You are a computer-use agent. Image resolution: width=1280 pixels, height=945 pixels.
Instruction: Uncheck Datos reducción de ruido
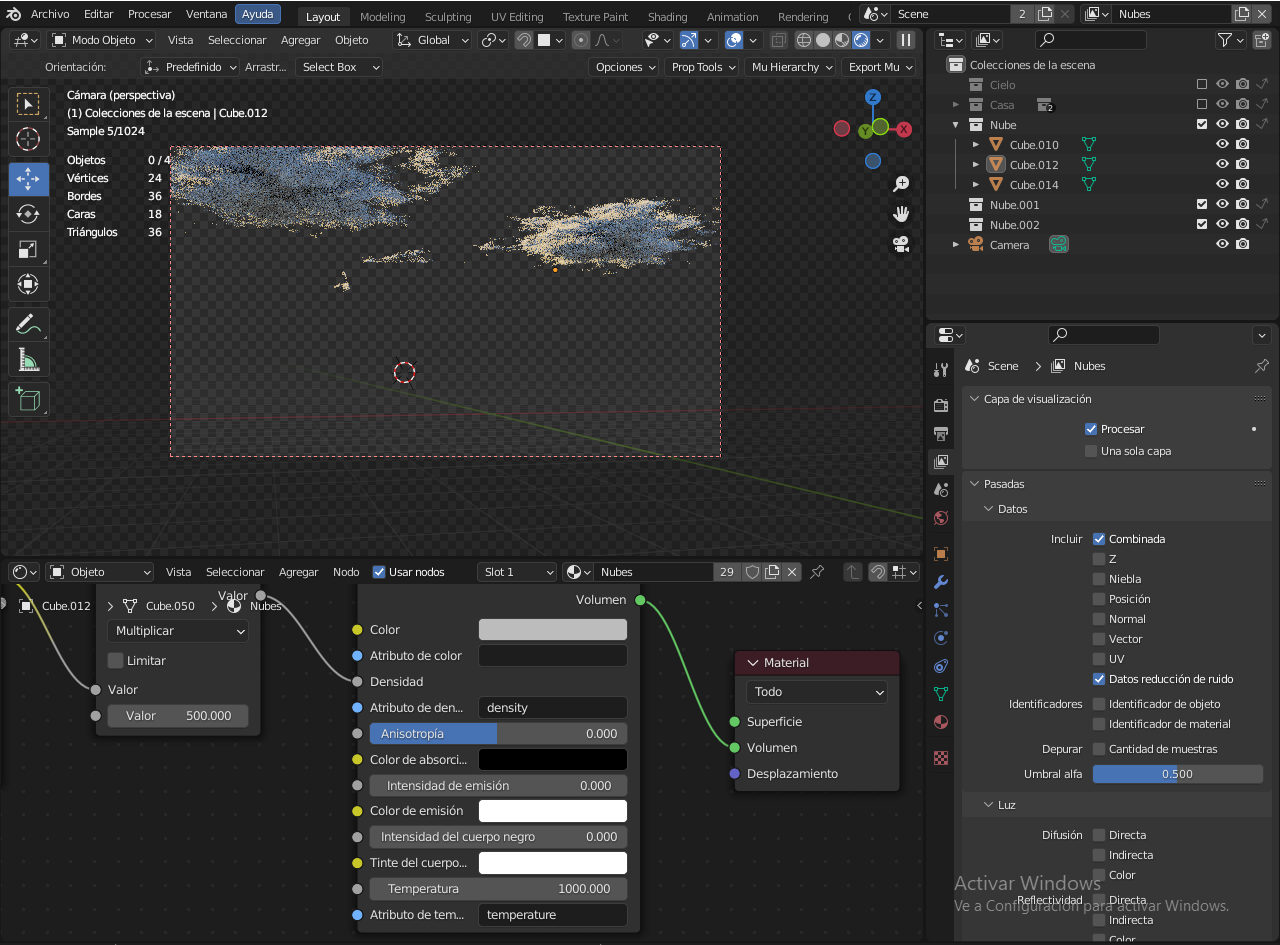pos(1099,679)
